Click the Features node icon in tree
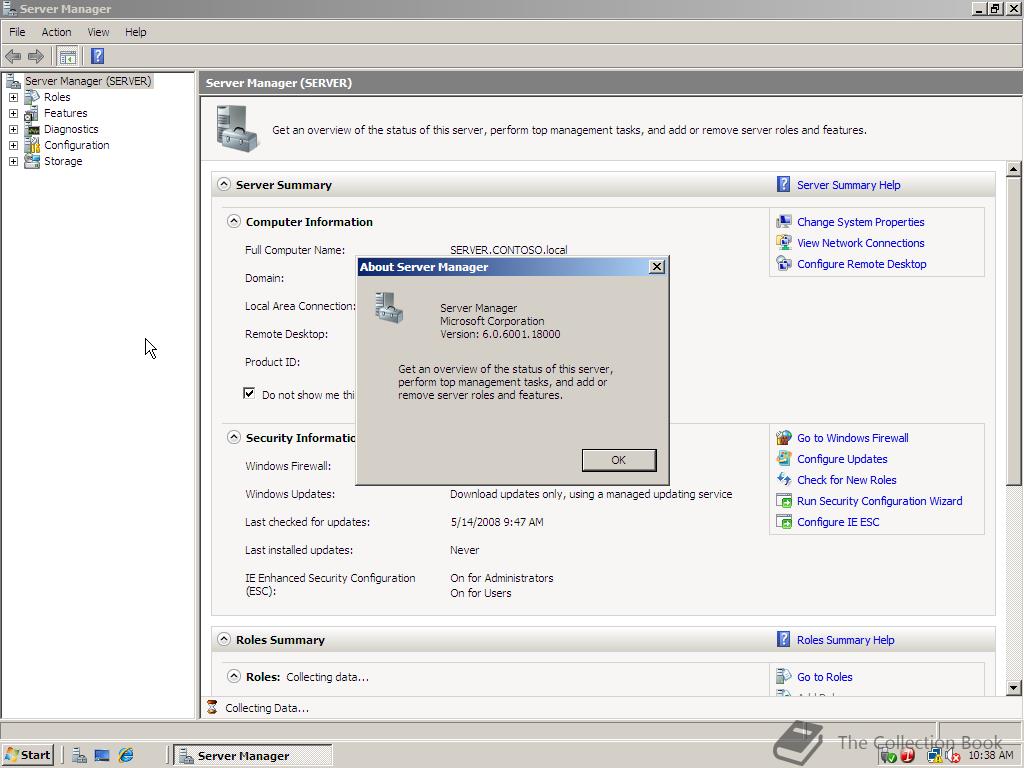 point(31,113)
